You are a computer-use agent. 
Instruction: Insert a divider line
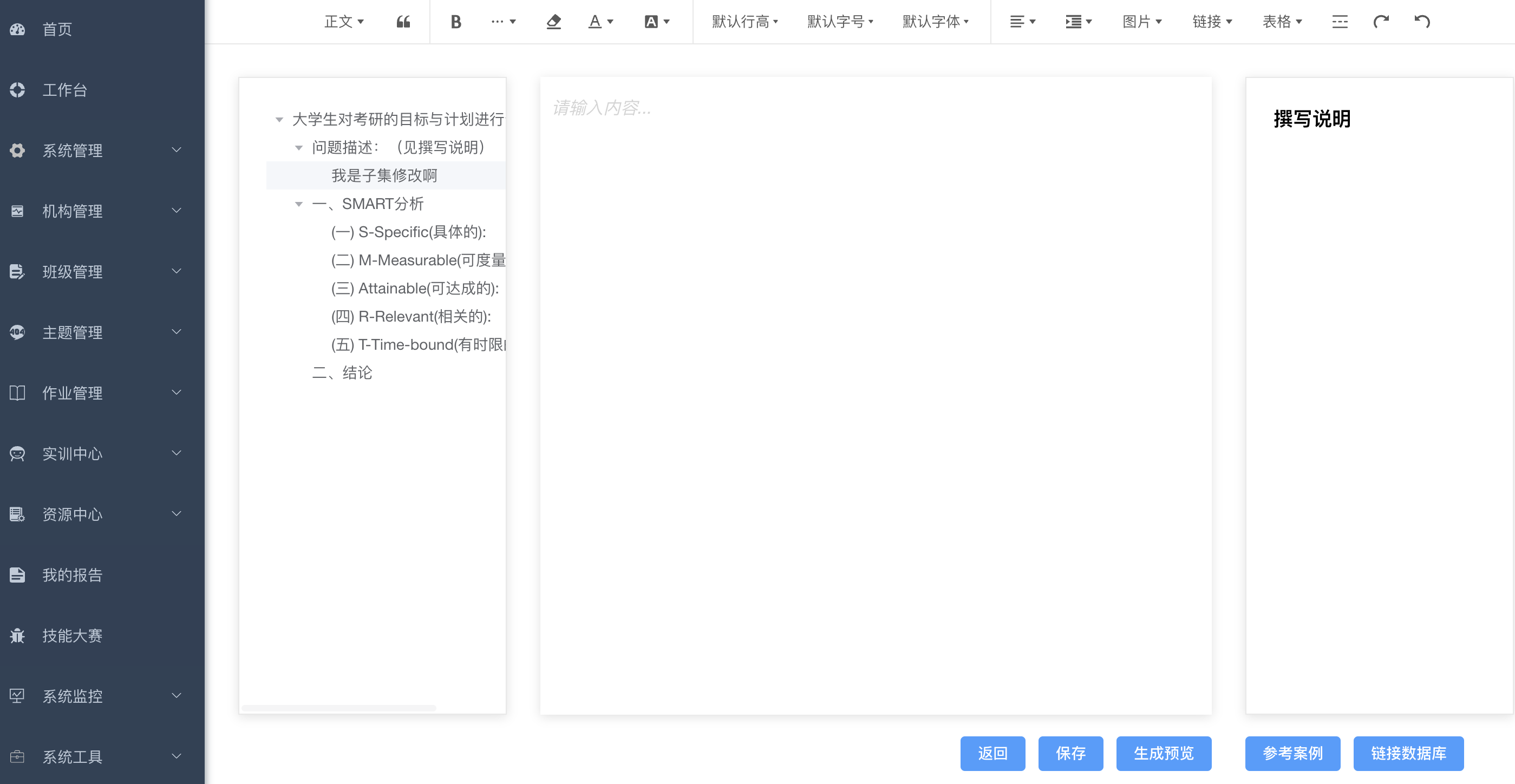pos(1340,22)
